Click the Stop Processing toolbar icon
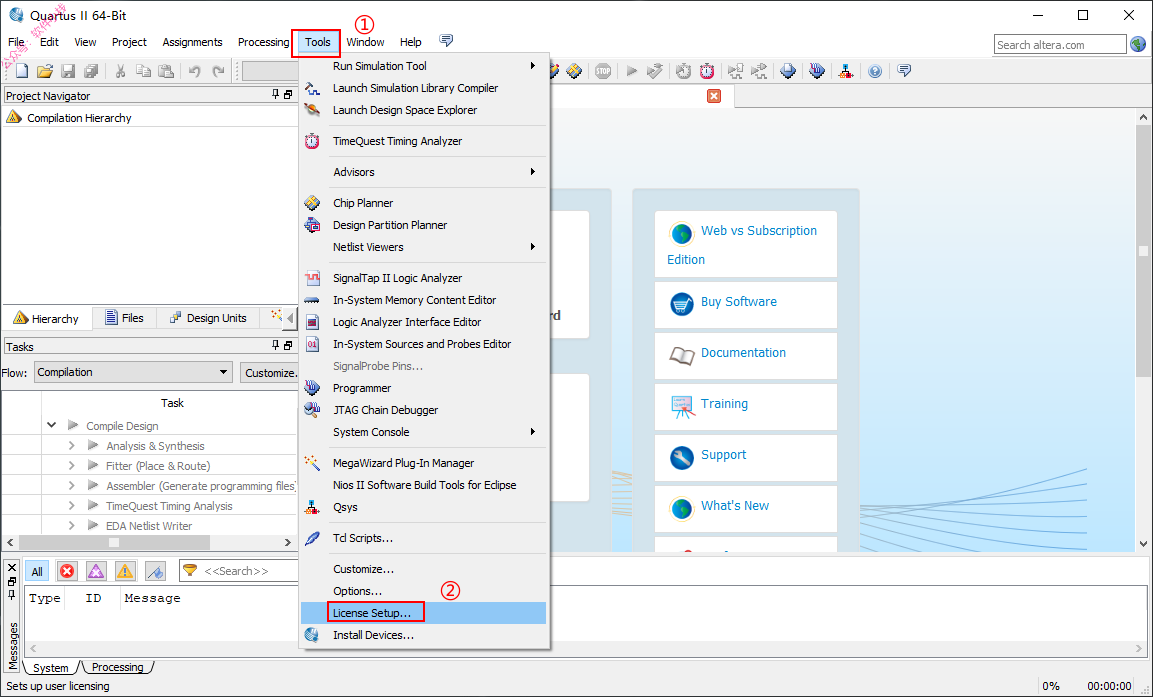 pyautogui.click(x=603, y=71)
